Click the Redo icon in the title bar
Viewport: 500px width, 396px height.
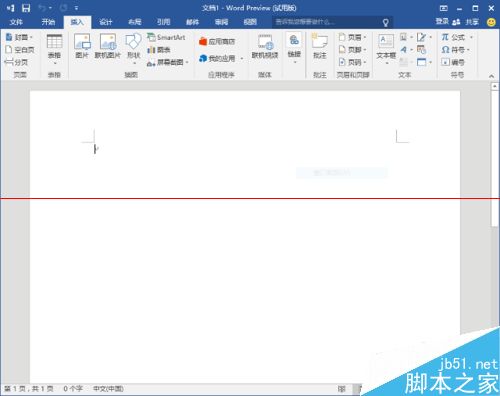pyautogui.click(x=64, y=8)
